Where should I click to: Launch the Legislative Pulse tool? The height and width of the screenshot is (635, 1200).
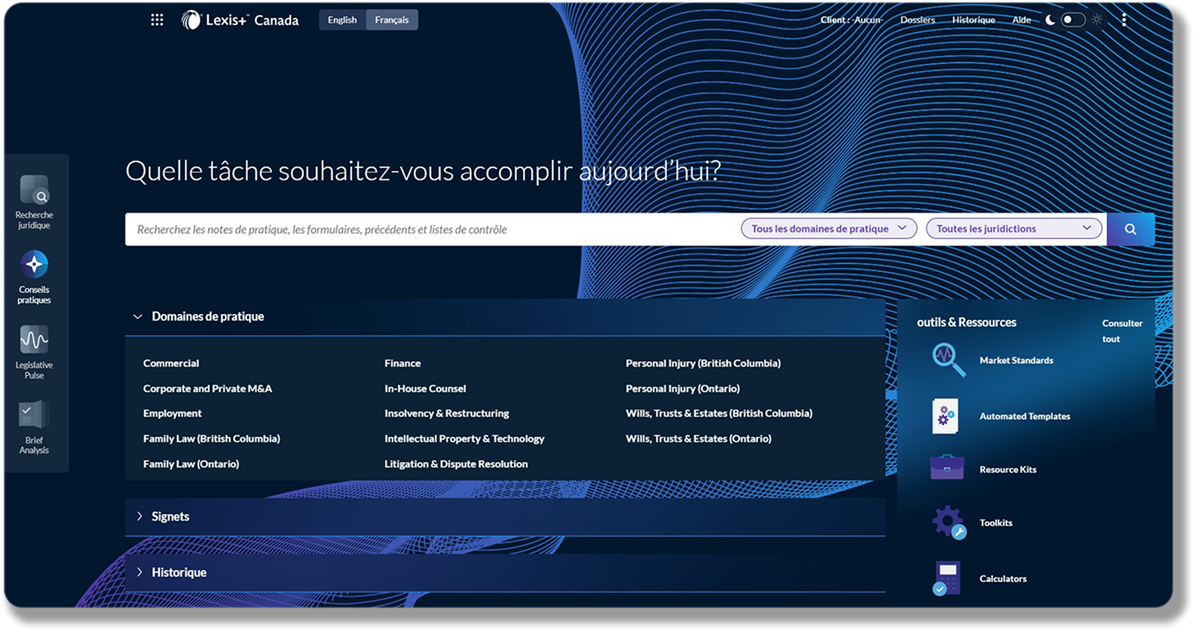coord(34,340)
